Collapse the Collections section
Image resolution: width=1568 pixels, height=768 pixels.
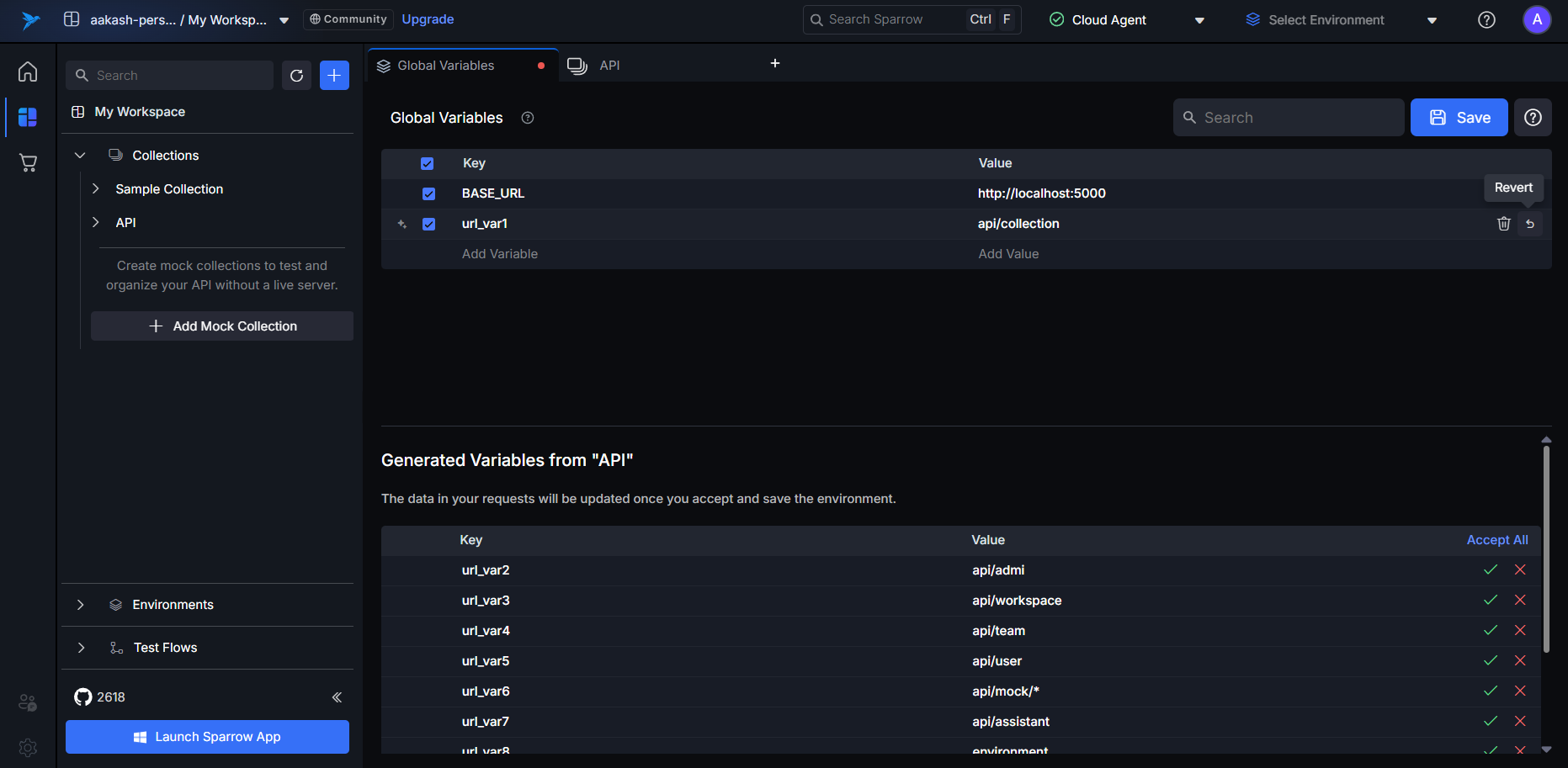pos(80,156)
